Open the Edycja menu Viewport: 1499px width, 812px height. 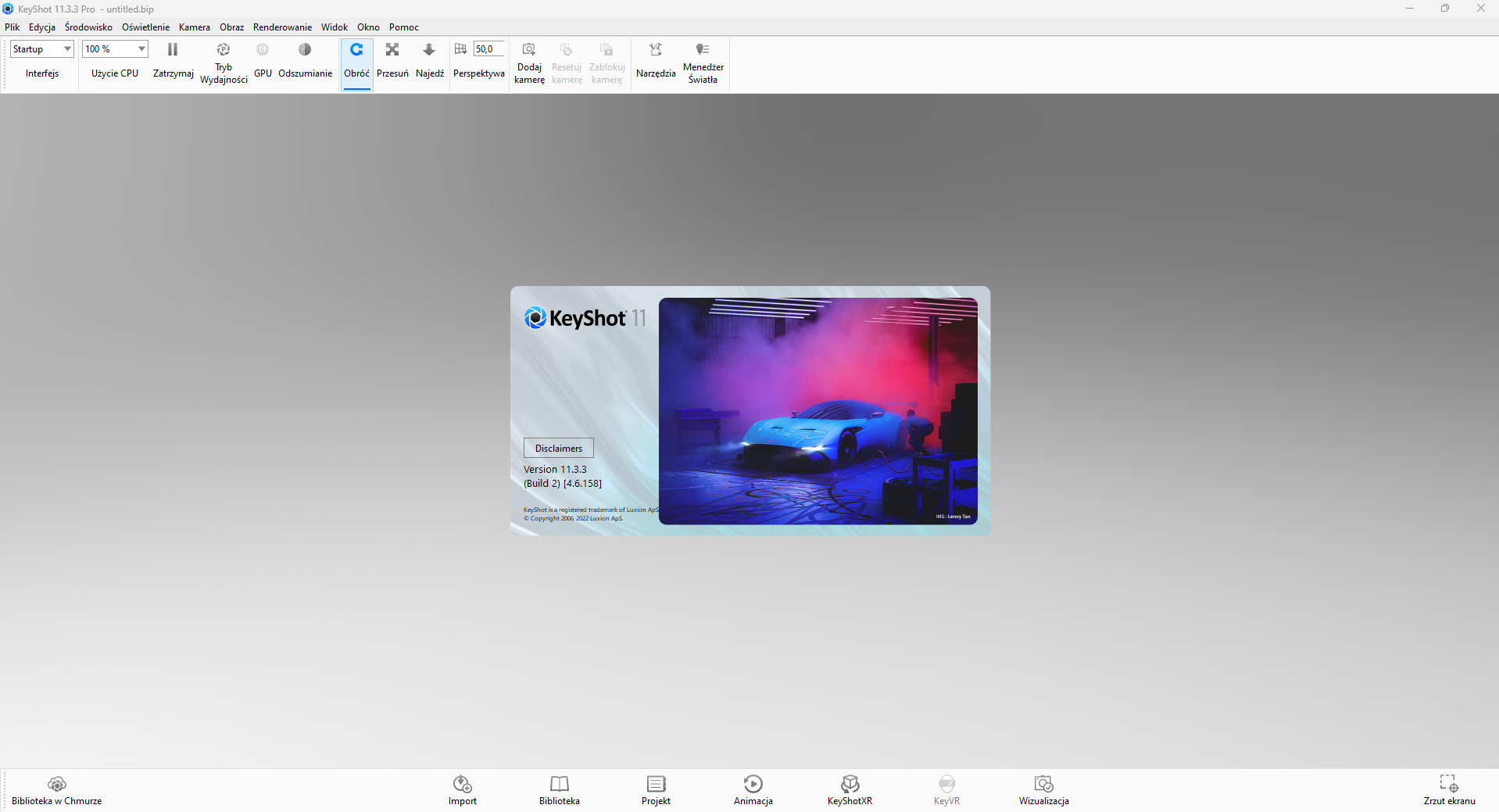tap(42, 27)
